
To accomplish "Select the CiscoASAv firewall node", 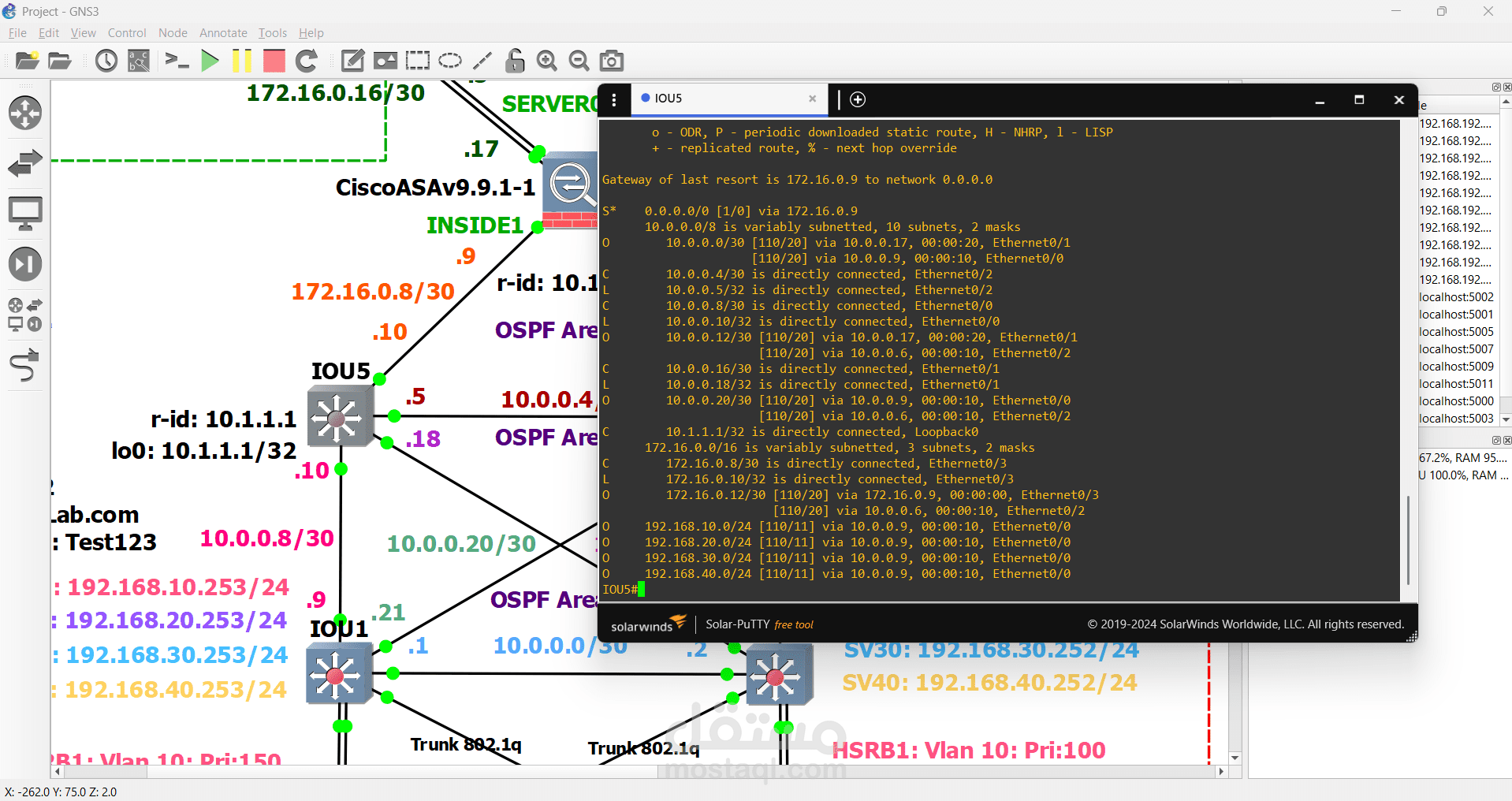I will tap(570, 190).
